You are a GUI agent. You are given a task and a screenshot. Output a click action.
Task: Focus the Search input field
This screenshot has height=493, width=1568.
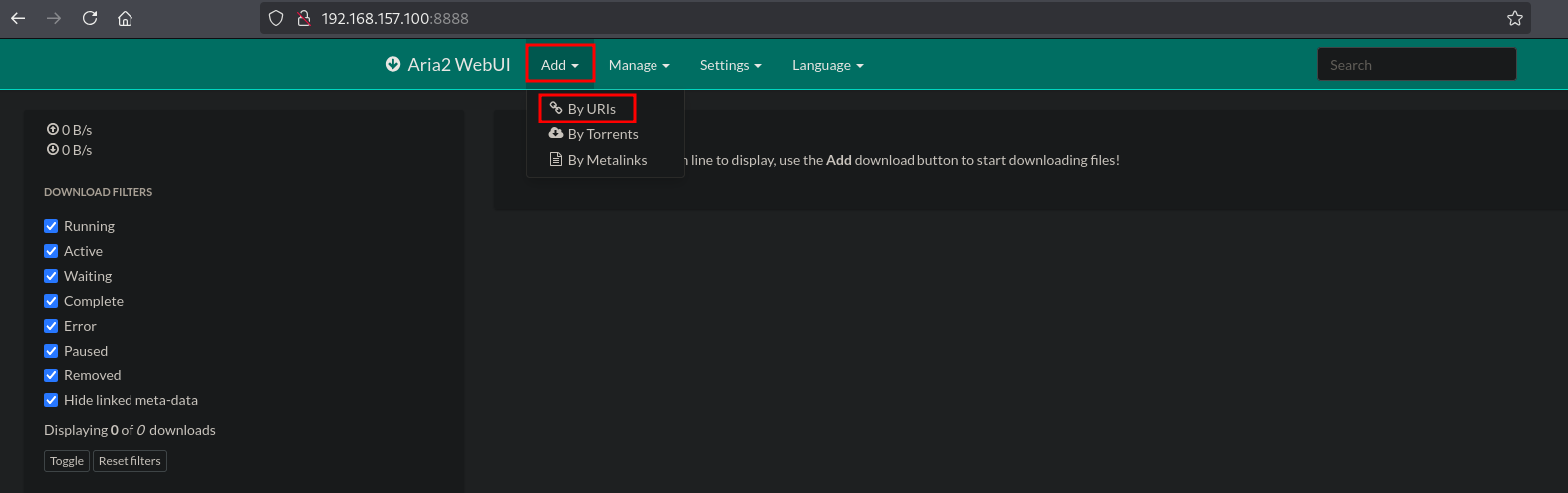[x=1416, y=65]
